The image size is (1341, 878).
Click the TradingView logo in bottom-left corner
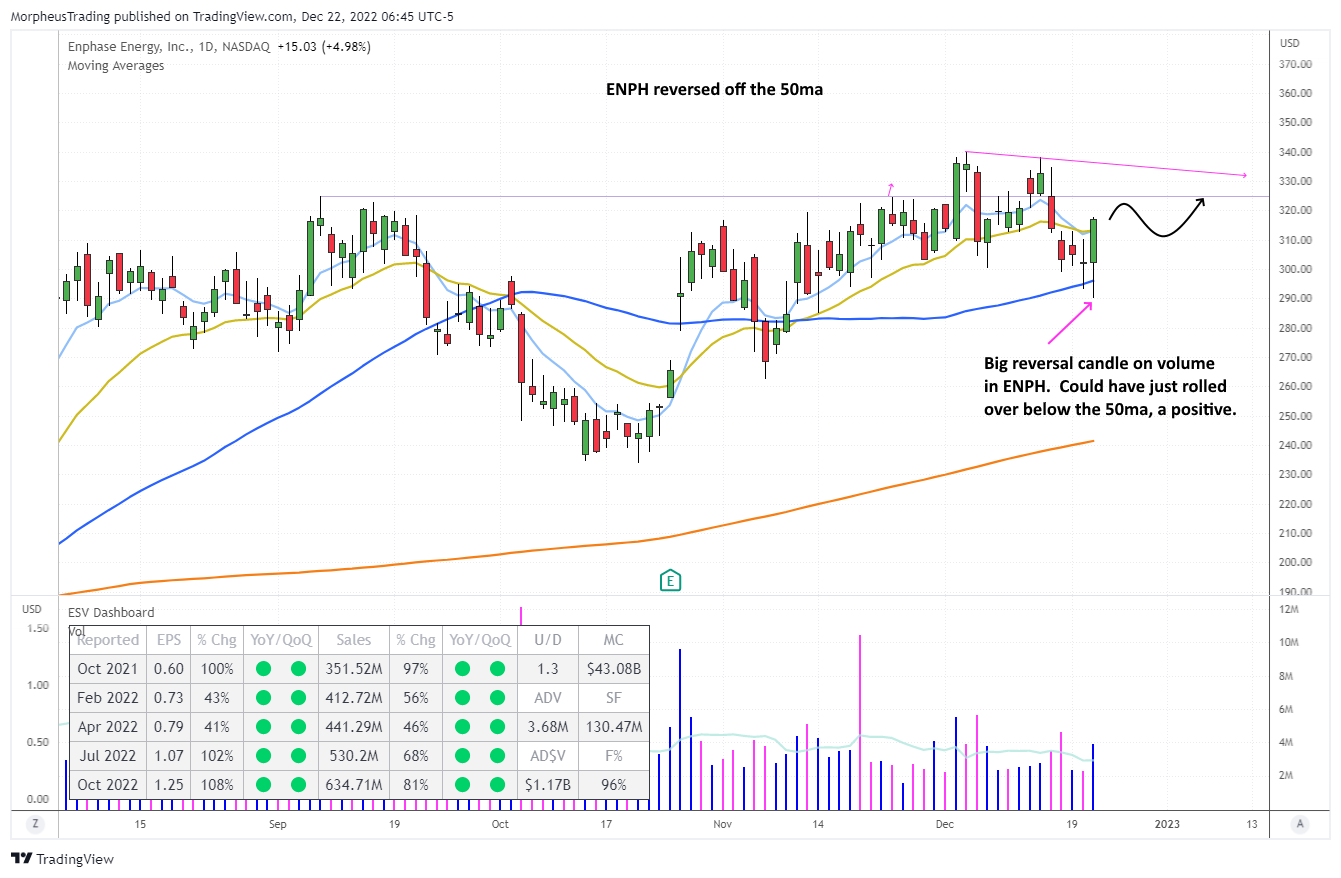(x=63, y=859)
